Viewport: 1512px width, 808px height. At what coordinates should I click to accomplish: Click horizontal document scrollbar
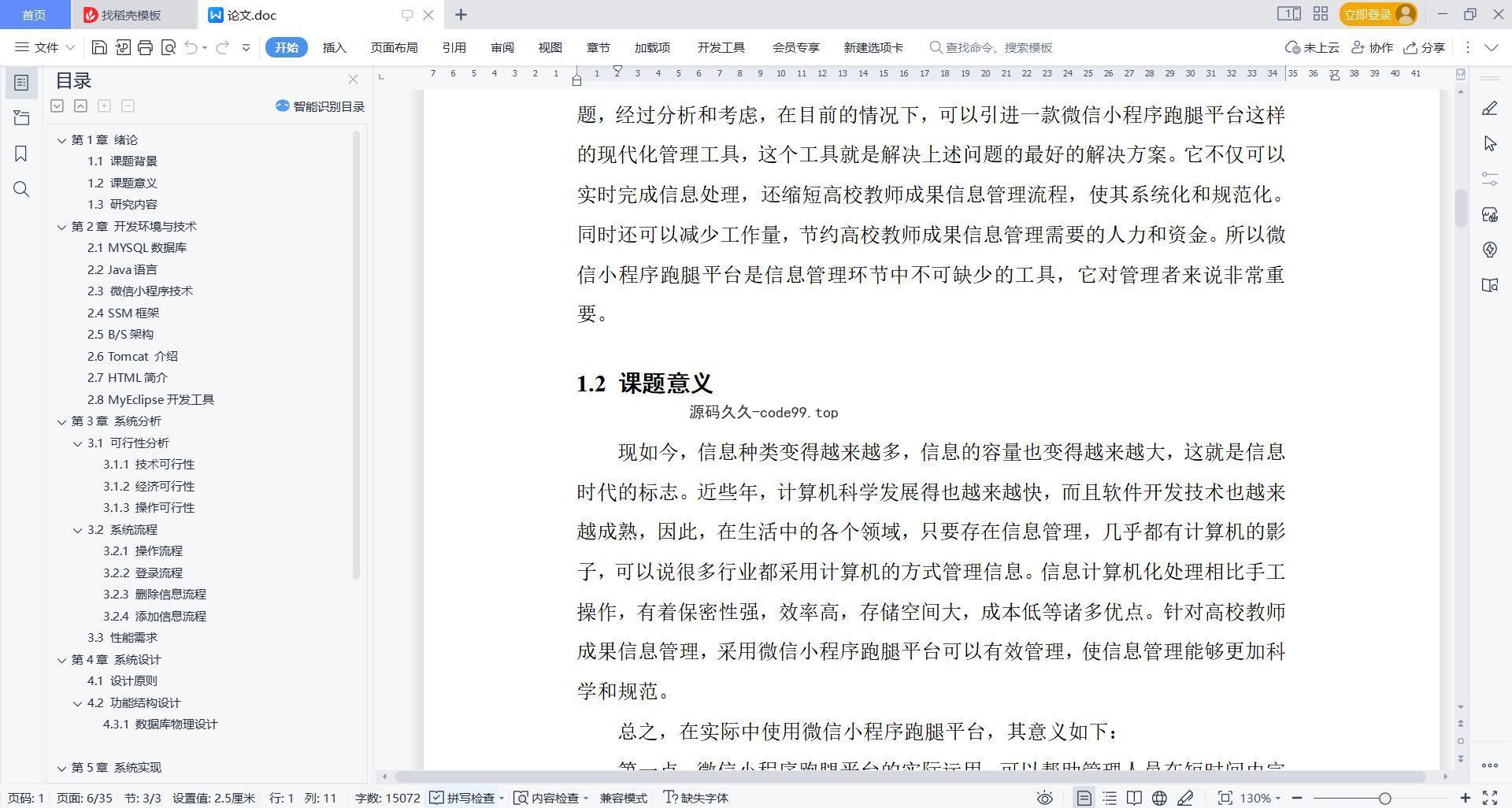coord(911,776)
